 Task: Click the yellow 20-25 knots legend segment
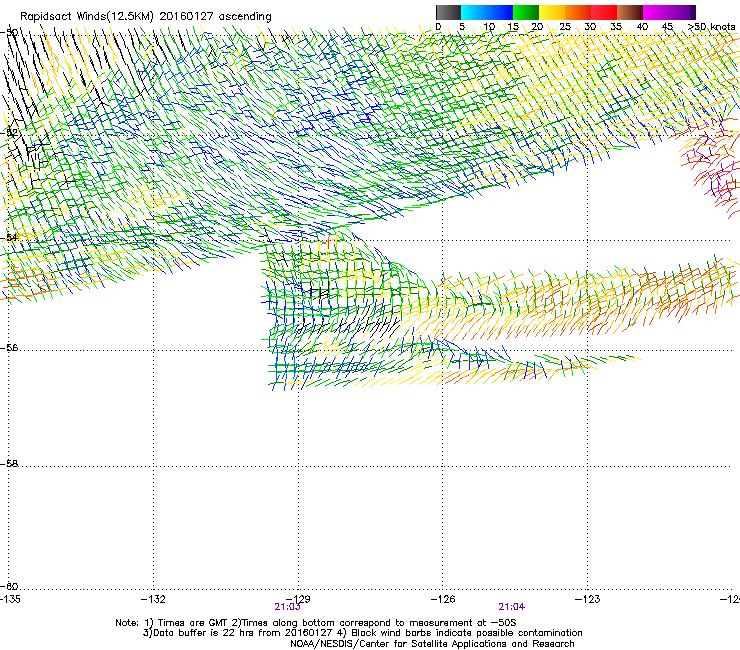coord(552,12)
